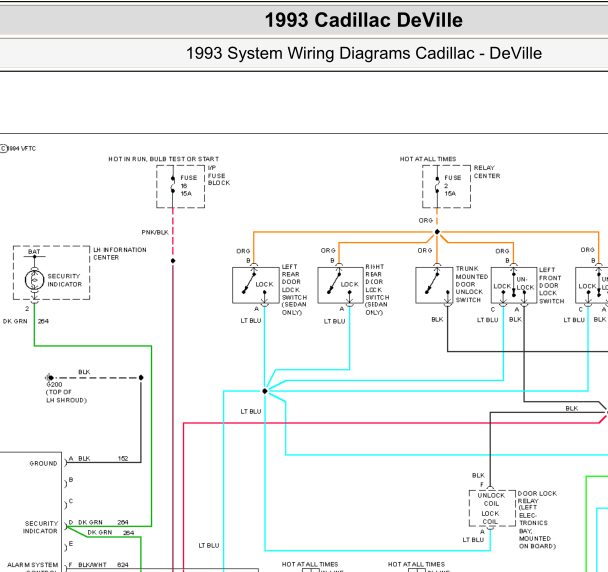Click the "1993 Cadillac DeVille" title heading

[363, 20]
